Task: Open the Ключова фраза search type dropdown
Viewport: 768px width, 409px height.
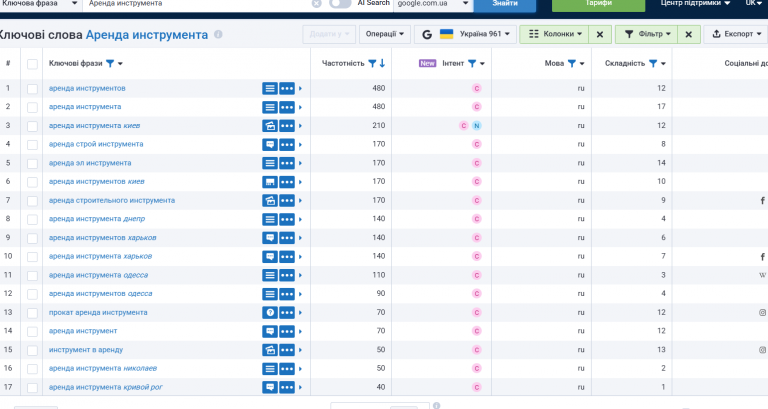Action: [x=40, y=3]
